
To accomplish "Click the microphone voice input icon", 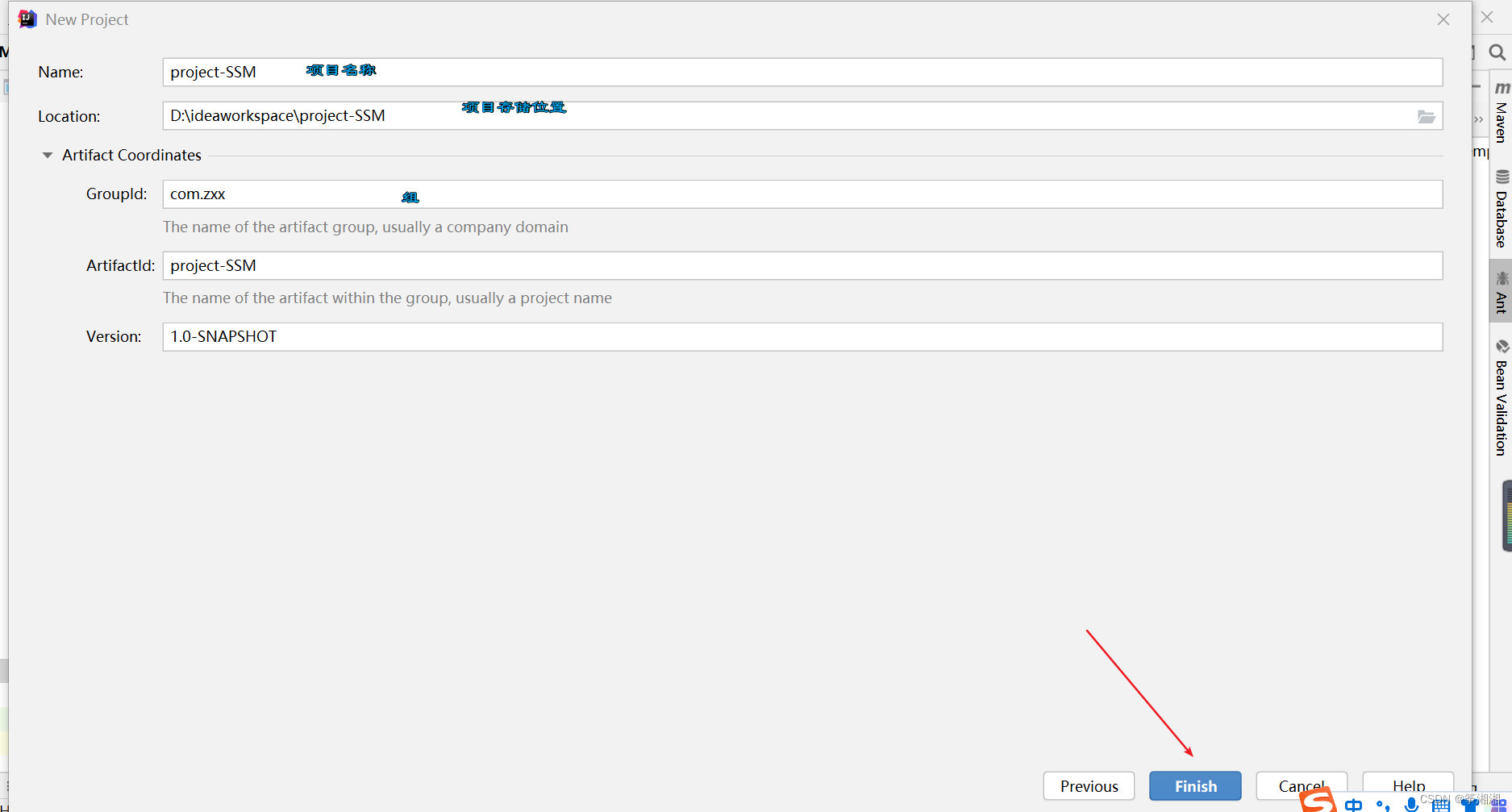I will click(x=1411, y=805).
